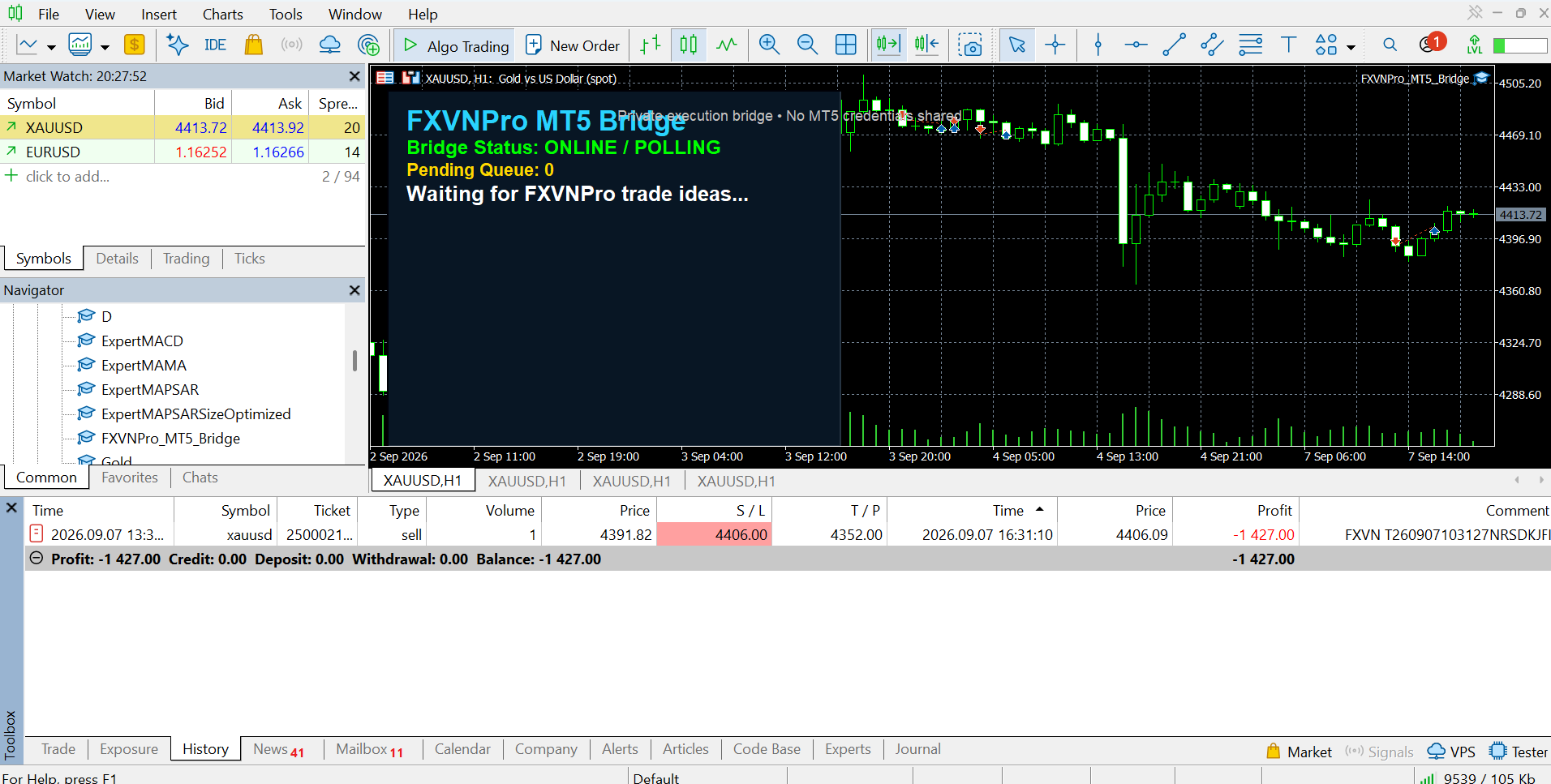Open the Signals broadcast icon in toolbar
Image resolution: width=1551 pixels, height=784 pixels.
point(292,45)
